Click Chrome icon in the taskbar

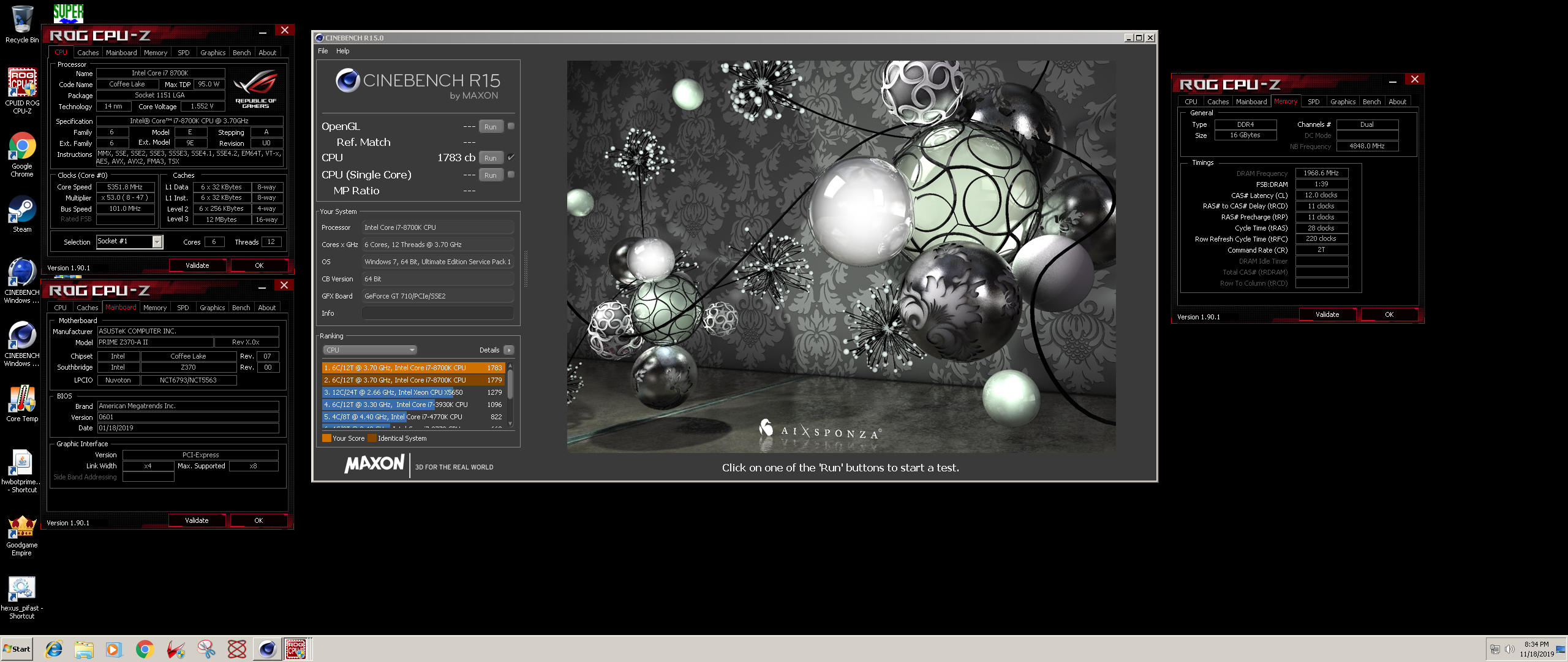tap(145, 649)
